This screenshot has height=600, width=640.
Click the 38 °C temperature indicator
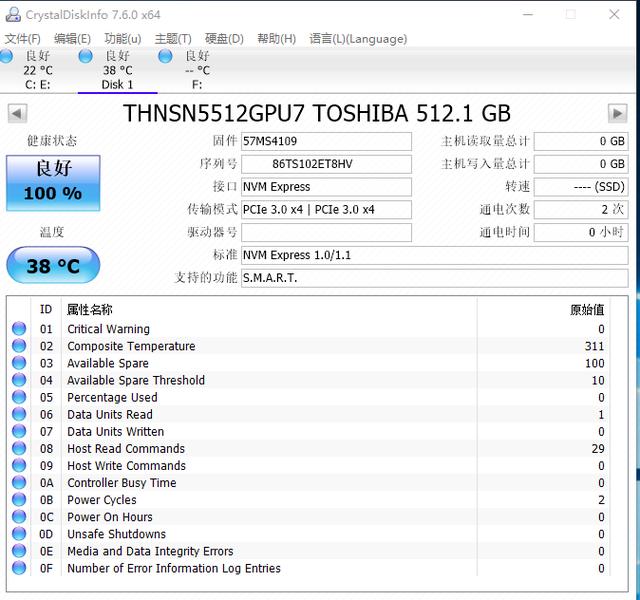pyautogui.click(x=53, y=266)
